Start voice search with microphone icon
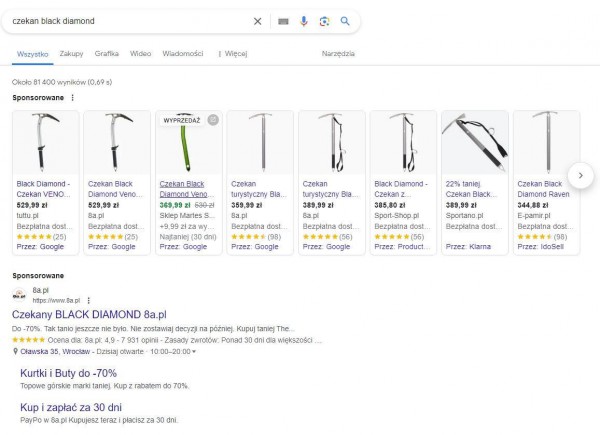Image resolution: width=600 pixels, height=435 pixels. pyautogui.click(x=304, y=21)
